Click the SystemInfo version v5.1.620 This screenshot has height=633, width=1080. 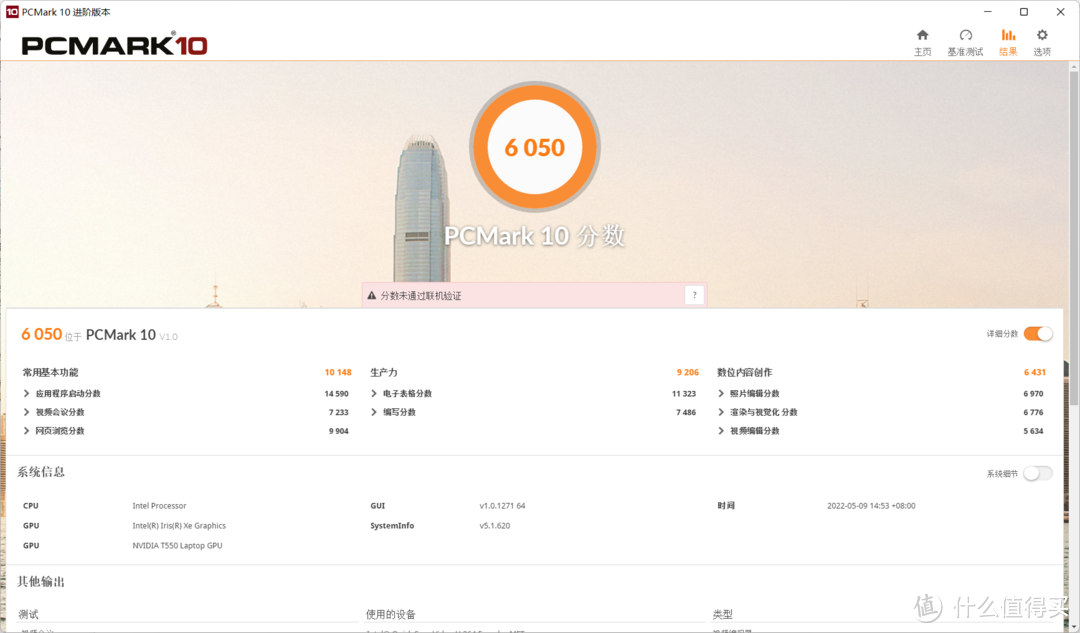[x=495, y=526]
